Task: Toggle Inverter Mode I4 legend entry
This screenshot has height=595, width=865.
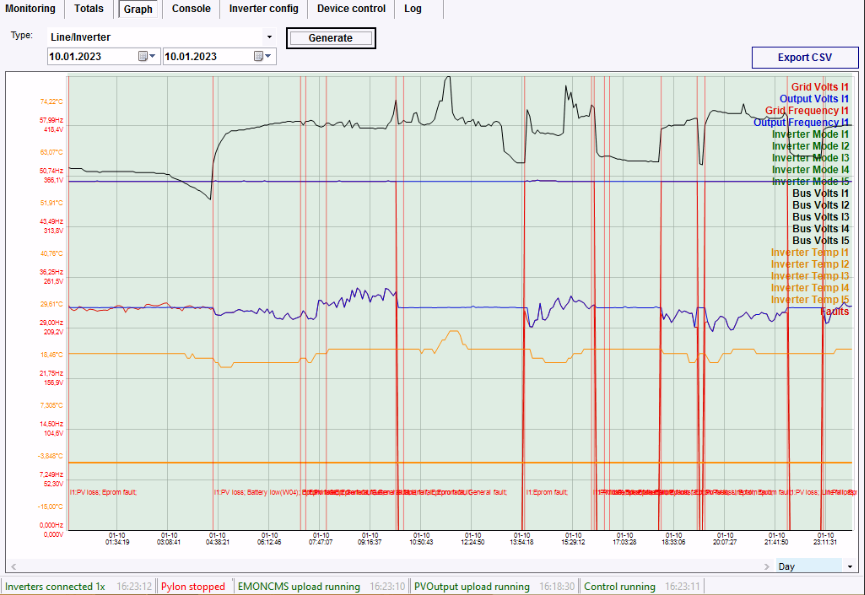Action: [810, 170]
